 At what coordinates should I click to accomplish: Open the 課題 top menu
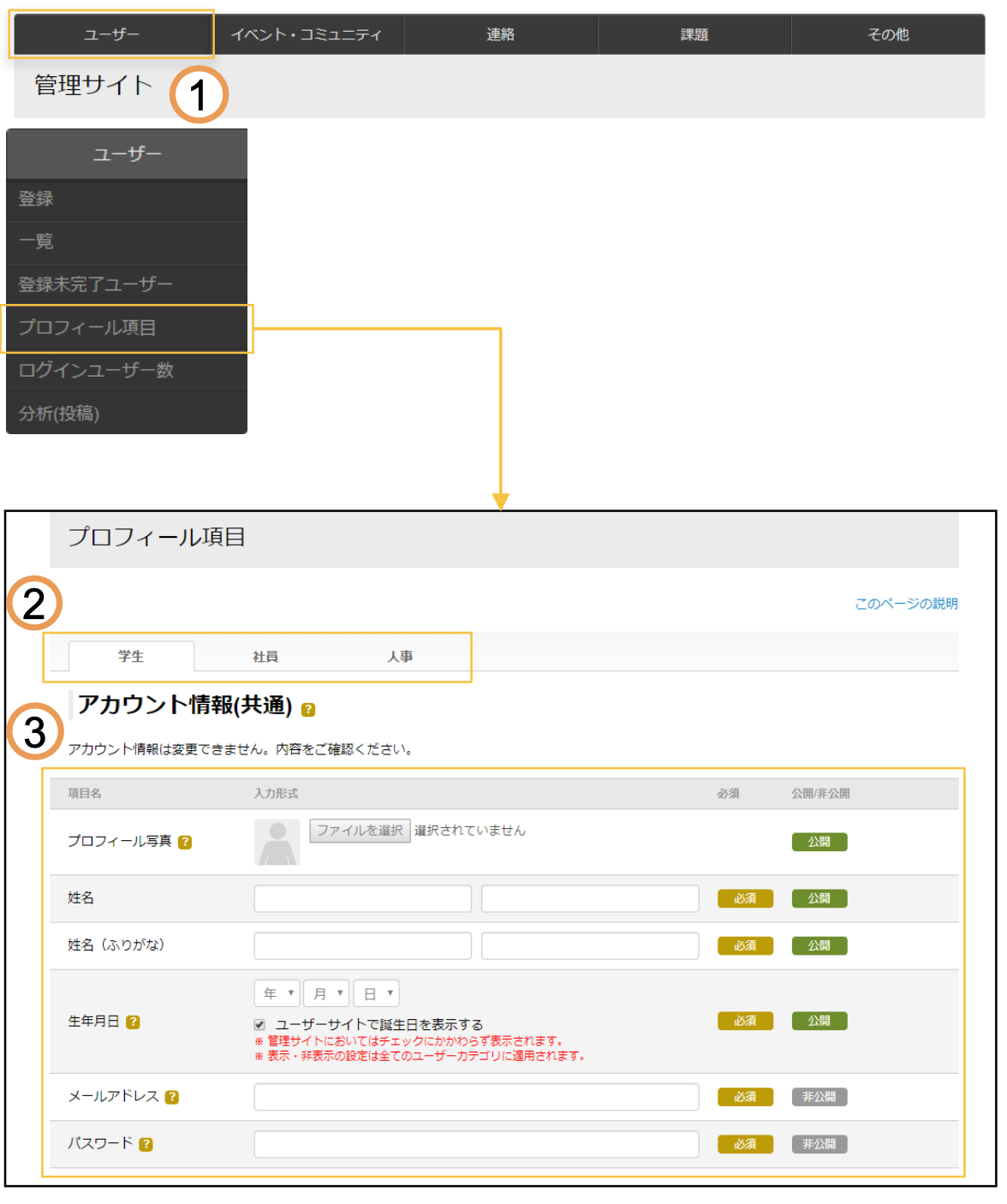pyautogui.click(x=694, y=34)
